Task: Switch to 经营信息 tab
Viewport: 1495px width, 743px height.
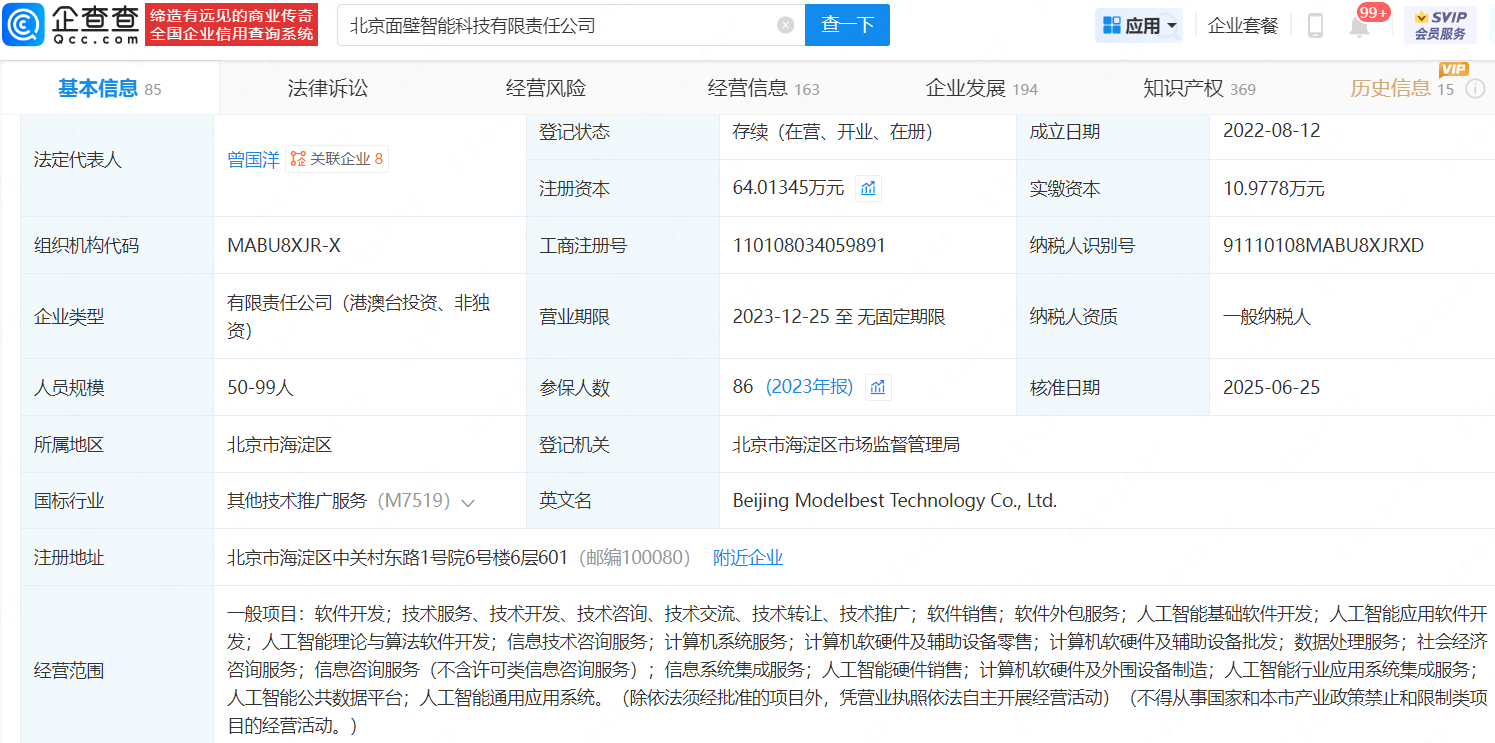Action: click(763, 89)
